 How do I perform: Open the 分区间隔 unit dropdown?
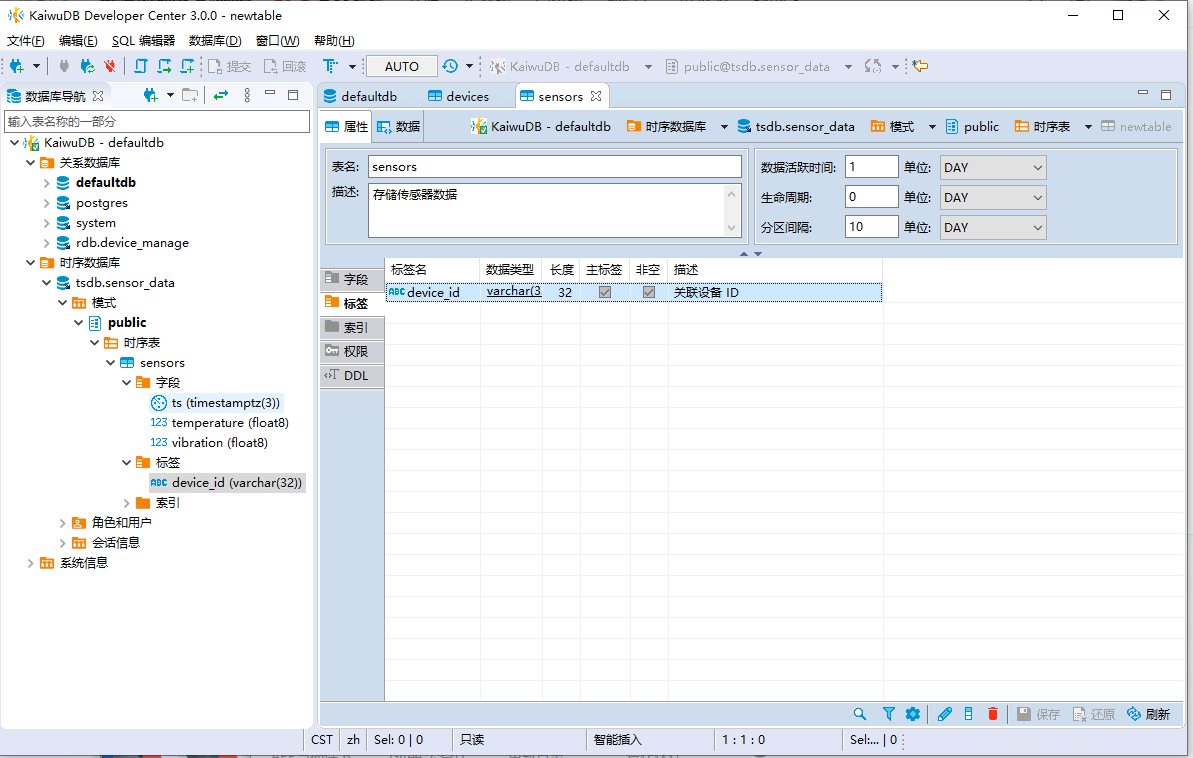(x=993, y=228)
